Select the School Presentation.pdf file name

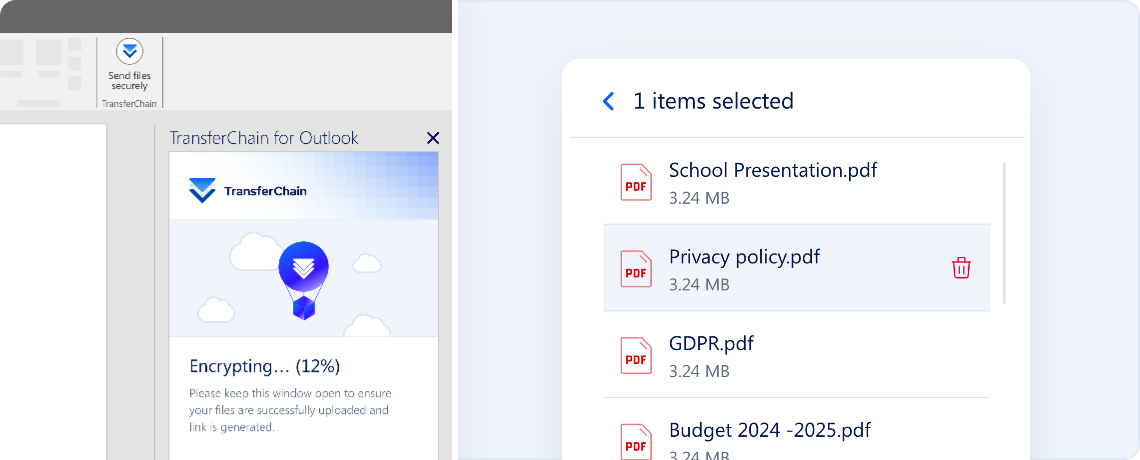(x=772, y=170)
